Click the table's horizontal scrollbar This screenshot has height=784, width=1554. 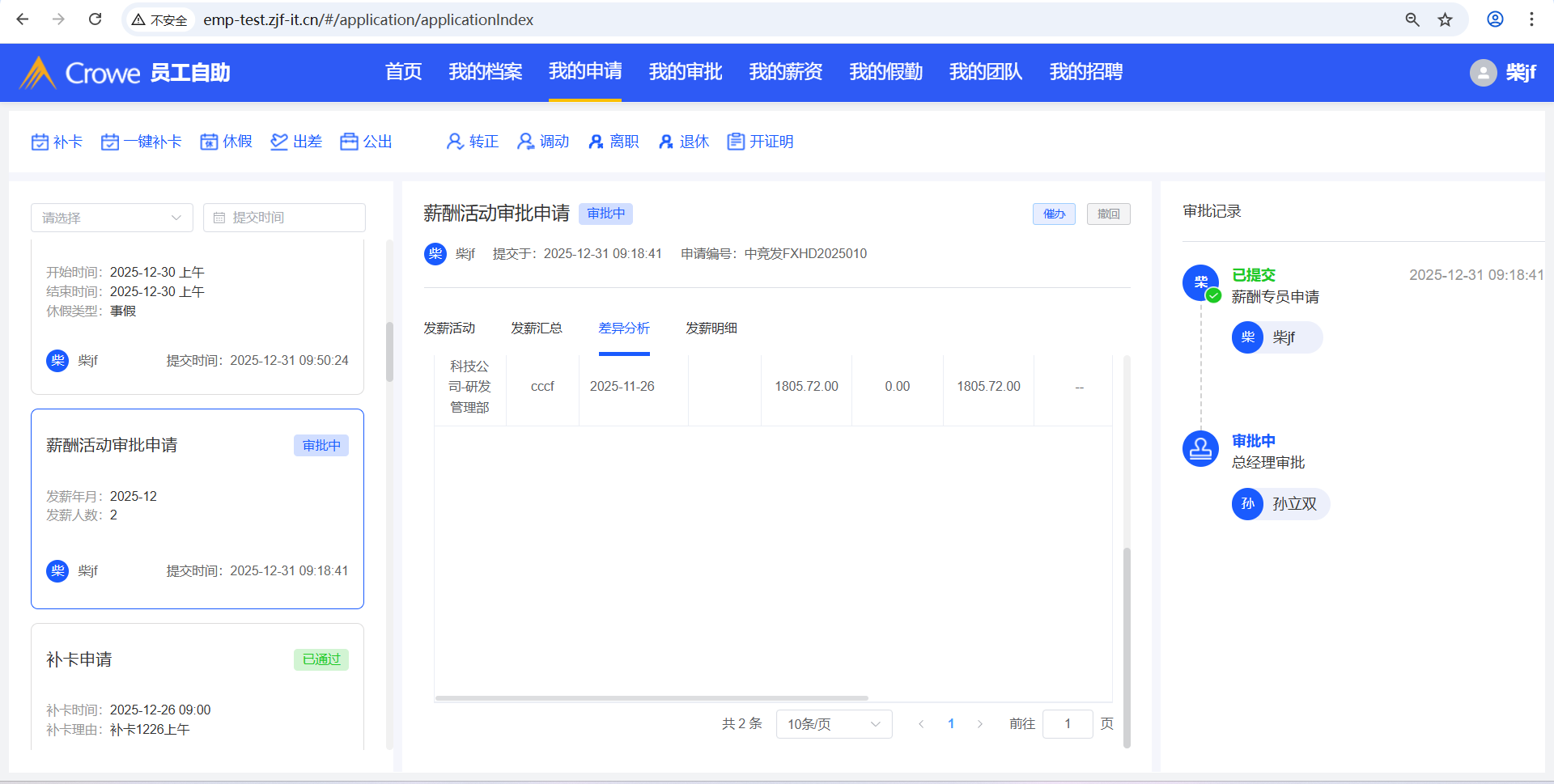pyautogui.click(x=652, y=697)
